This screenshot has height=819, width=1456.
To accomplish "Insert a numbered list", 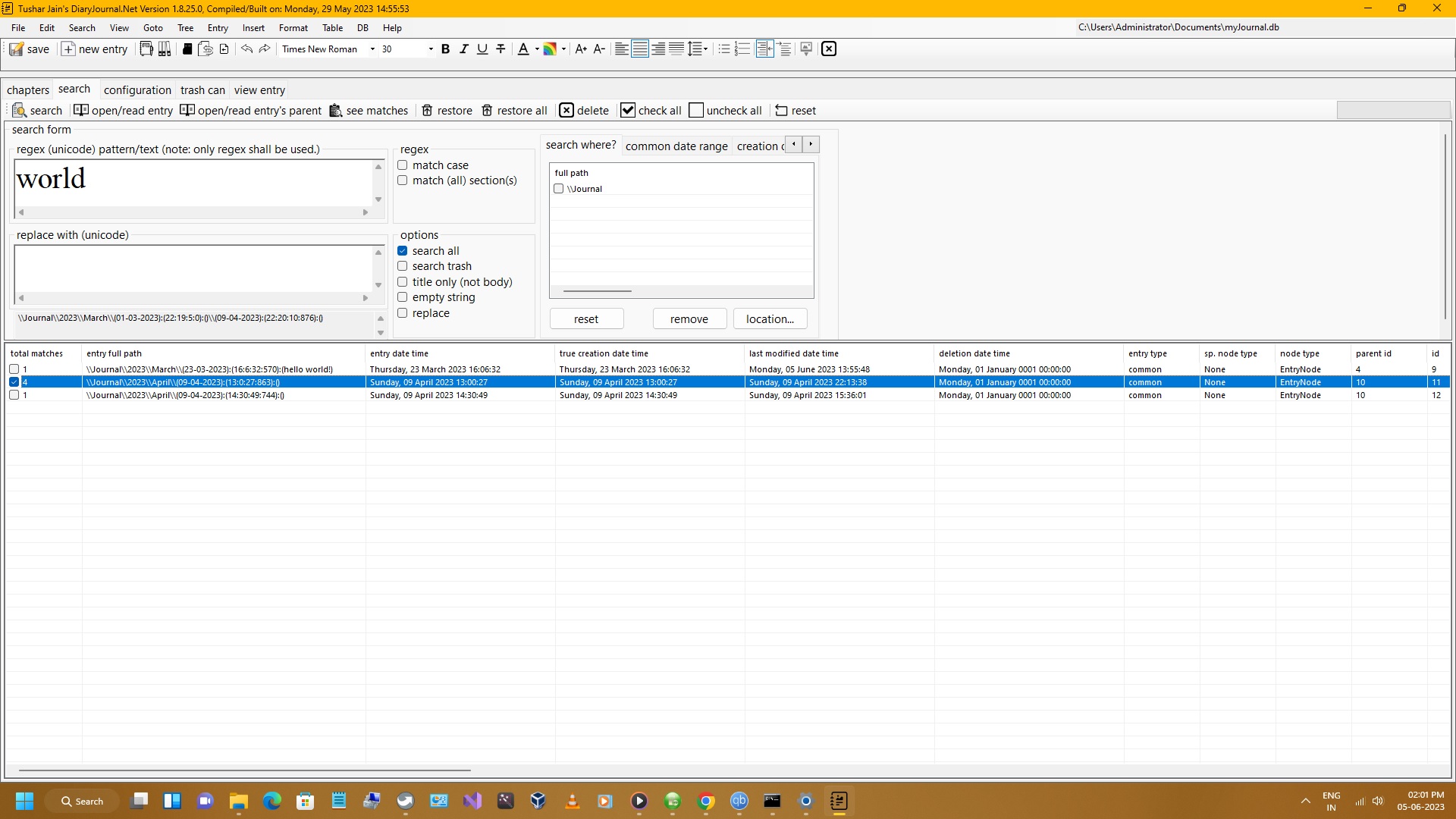I will coord(742,49).
